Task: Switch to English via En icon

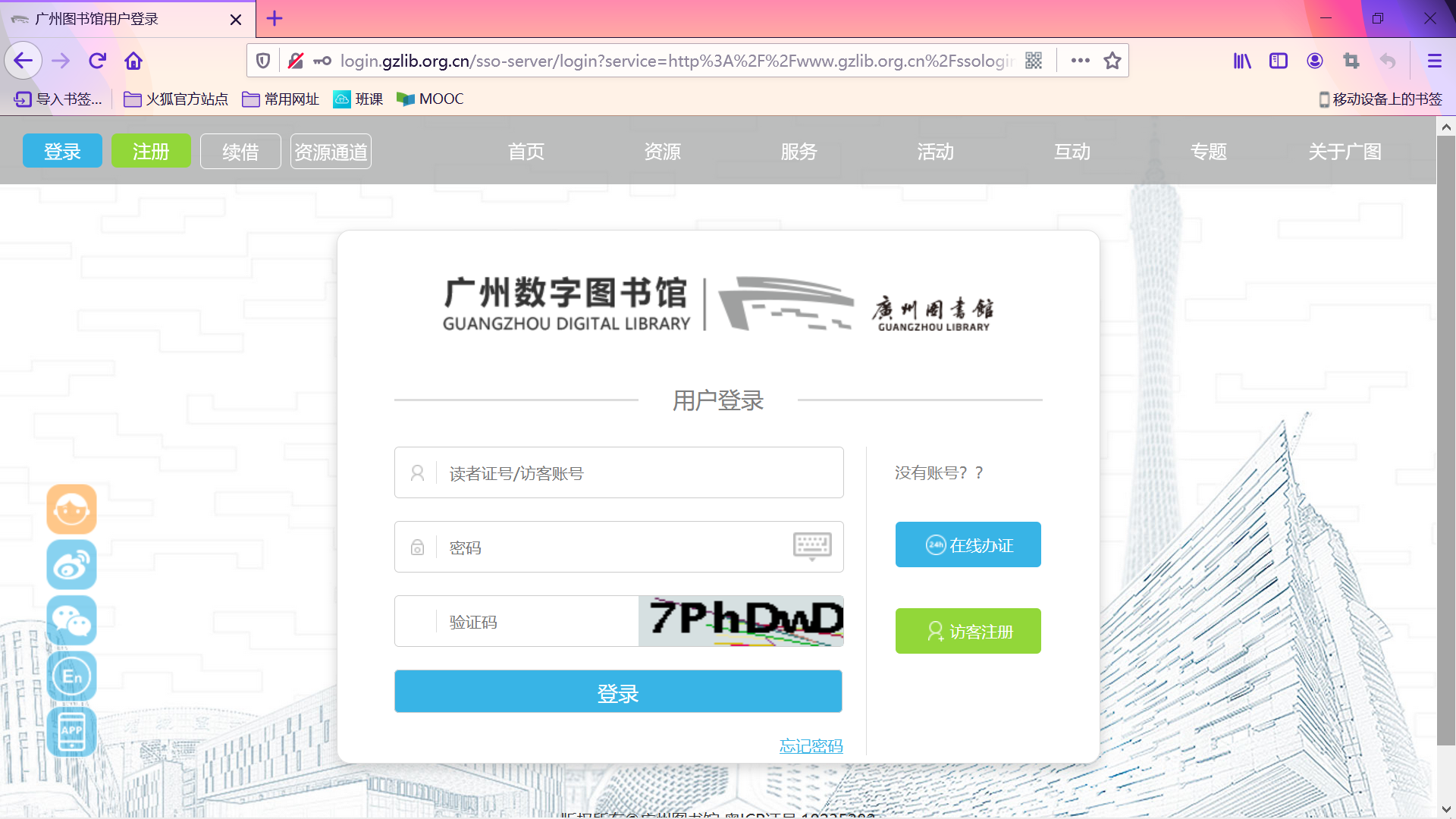Action: pyautogui.click(x=71, y=676)
